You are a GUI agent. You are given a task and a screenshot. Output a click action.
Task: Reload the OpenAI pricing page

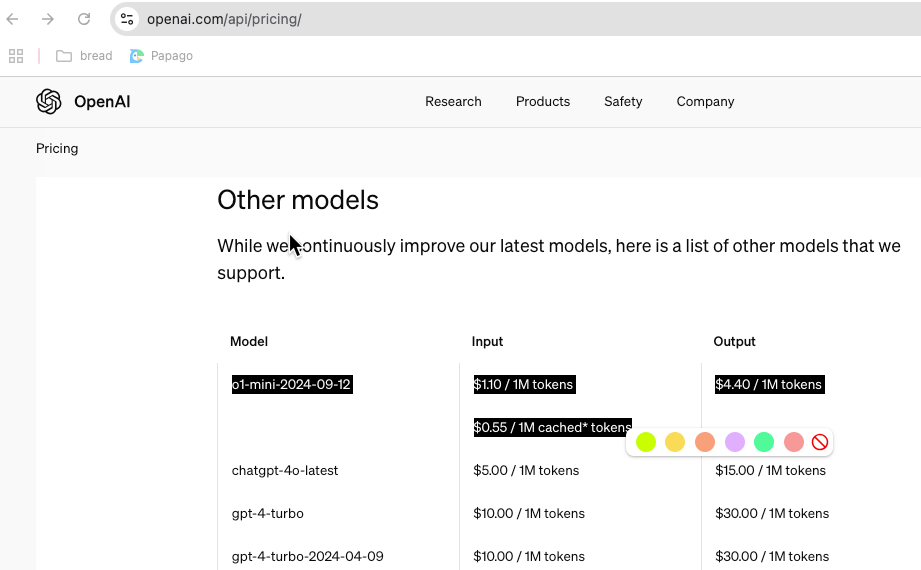[84, 19]
